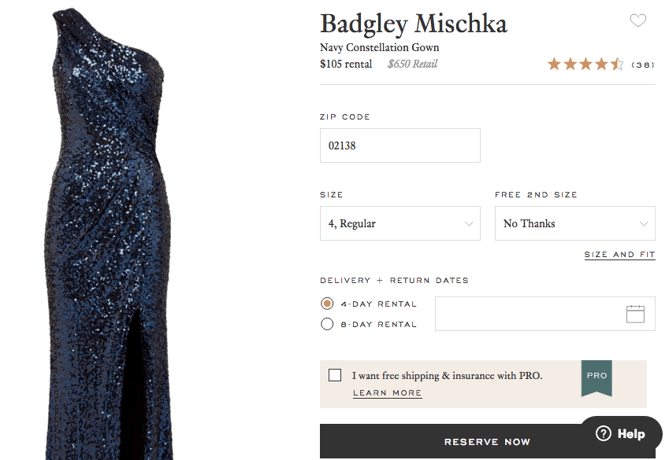Open the Size and Fit link
Image resolution: width=669 pixels, height=460 pixels.
coord(619,255)
